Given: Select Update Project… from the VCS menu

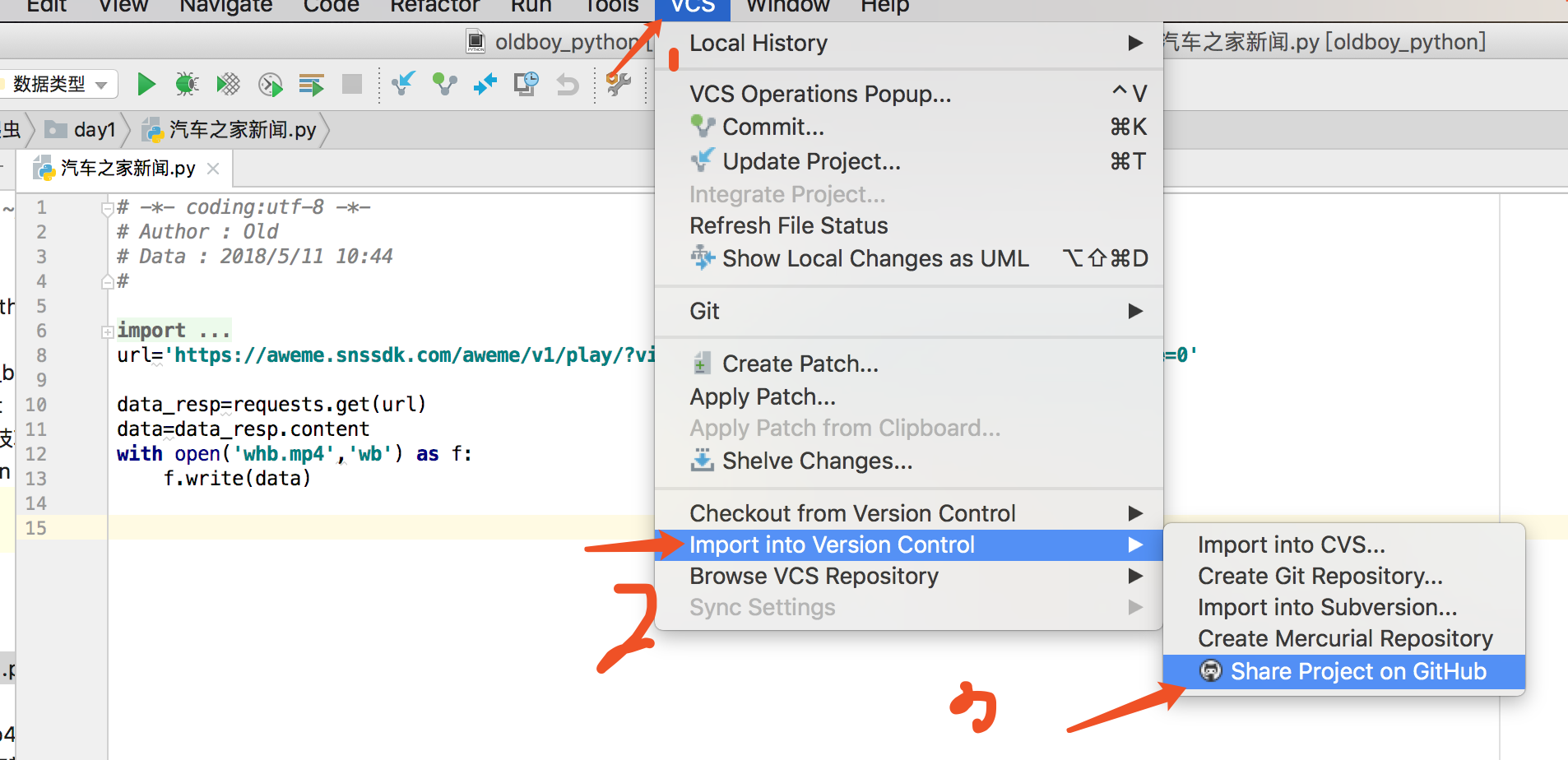Looking at the screenshot, I should [x=909, y=161].
